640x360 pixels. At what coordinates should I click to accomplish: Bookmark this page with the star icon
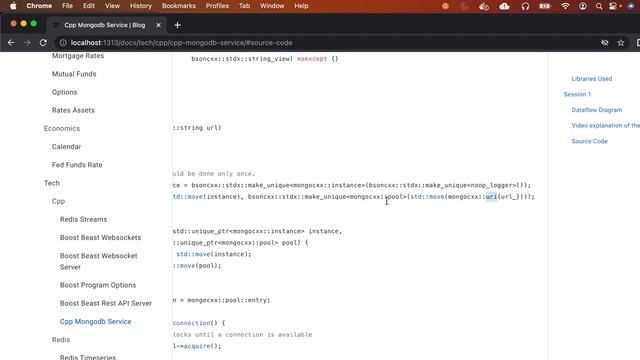click(x=621, y=42)
